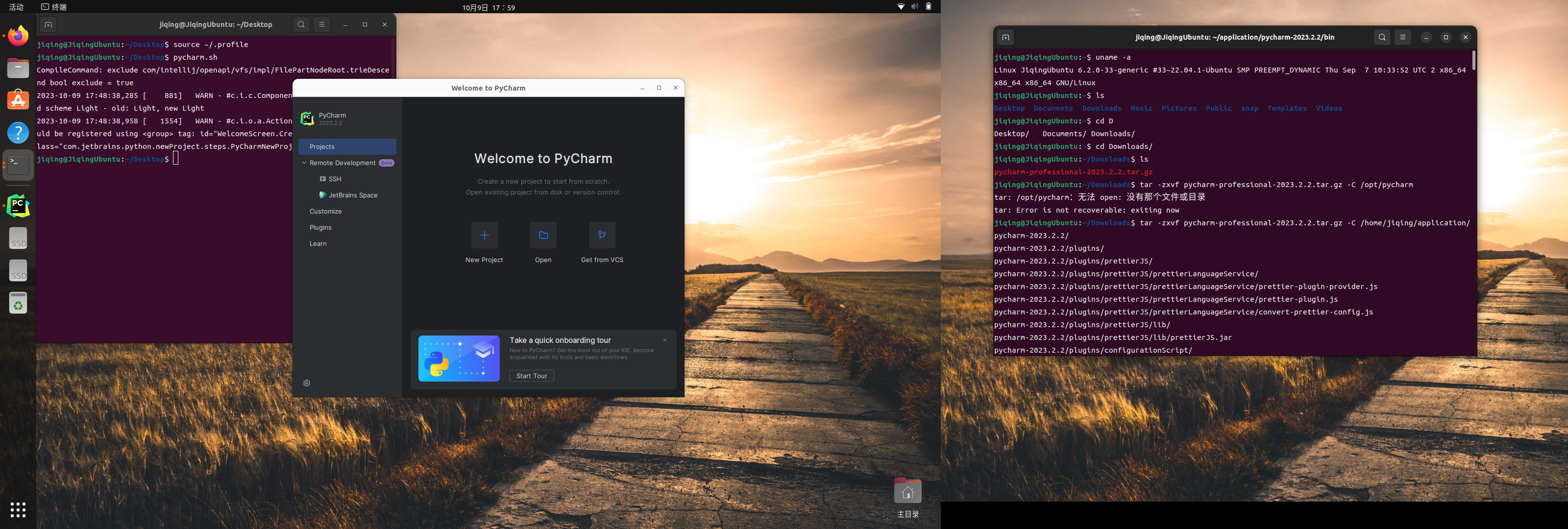1568x529 pixels.
Task: Open the Ubuntu Software dock icon
Action: (x=18, y=100)
